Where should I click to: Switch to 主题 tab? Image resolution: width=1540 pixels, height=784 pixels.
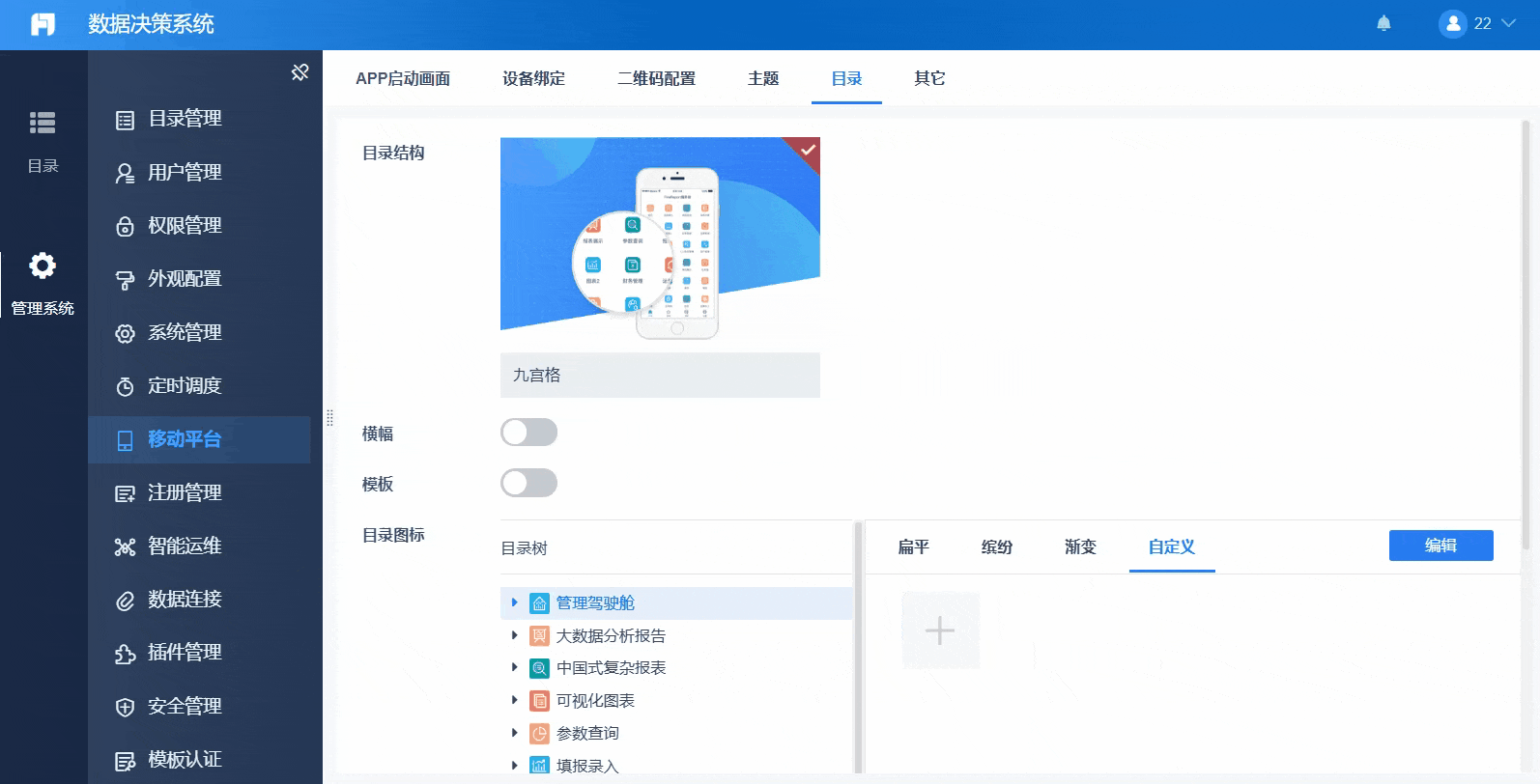click(763, 78)
